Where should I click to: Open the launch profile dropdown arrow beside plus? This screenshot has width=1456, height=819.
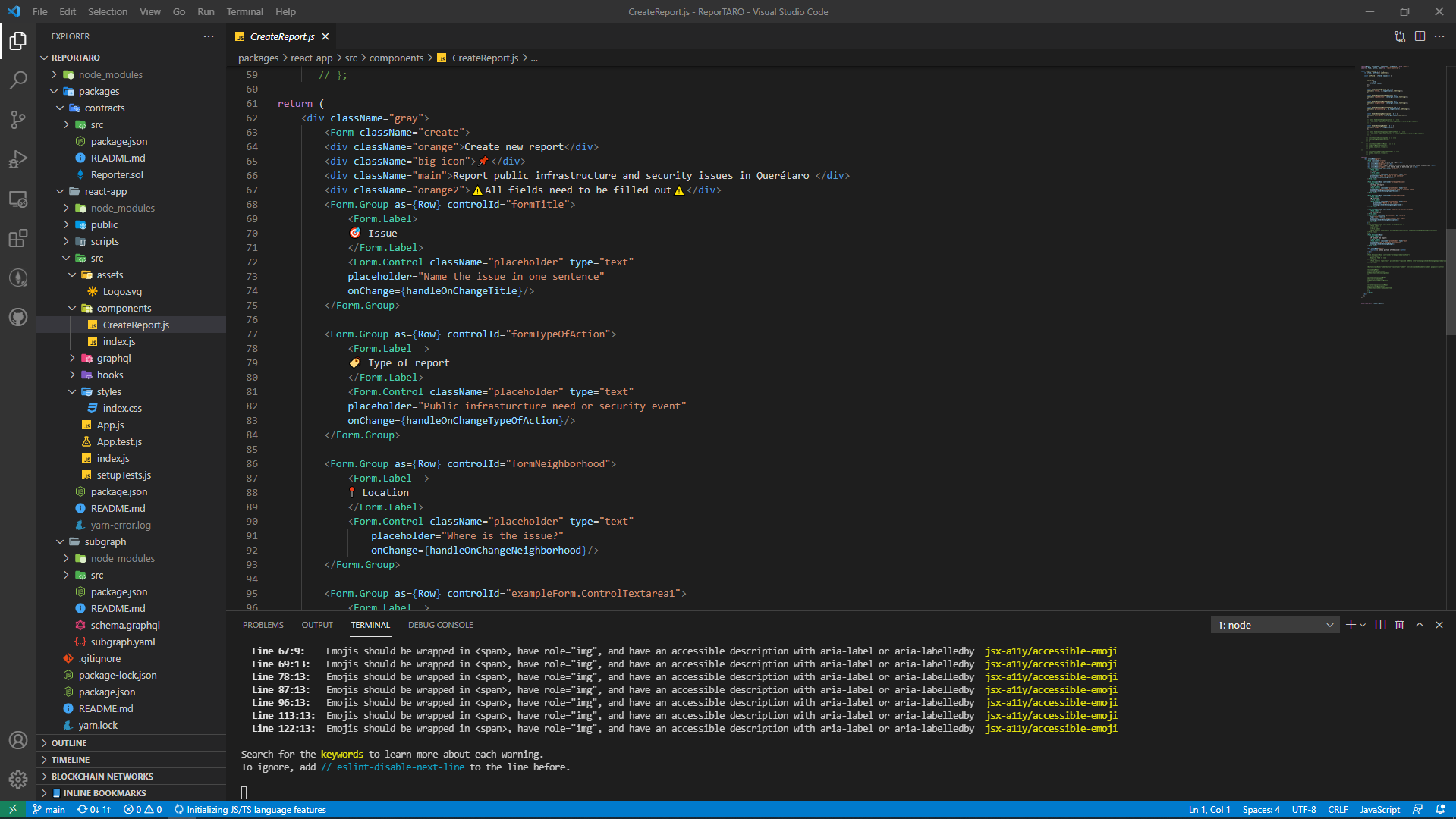click(x=1363, y=625)
